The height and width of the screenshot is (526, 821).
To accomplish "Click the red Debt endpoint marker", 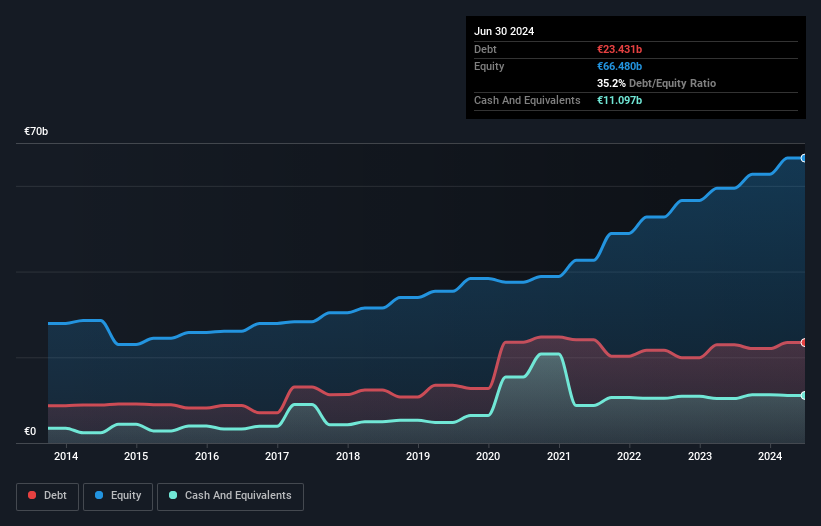I will tap(804, 343).
